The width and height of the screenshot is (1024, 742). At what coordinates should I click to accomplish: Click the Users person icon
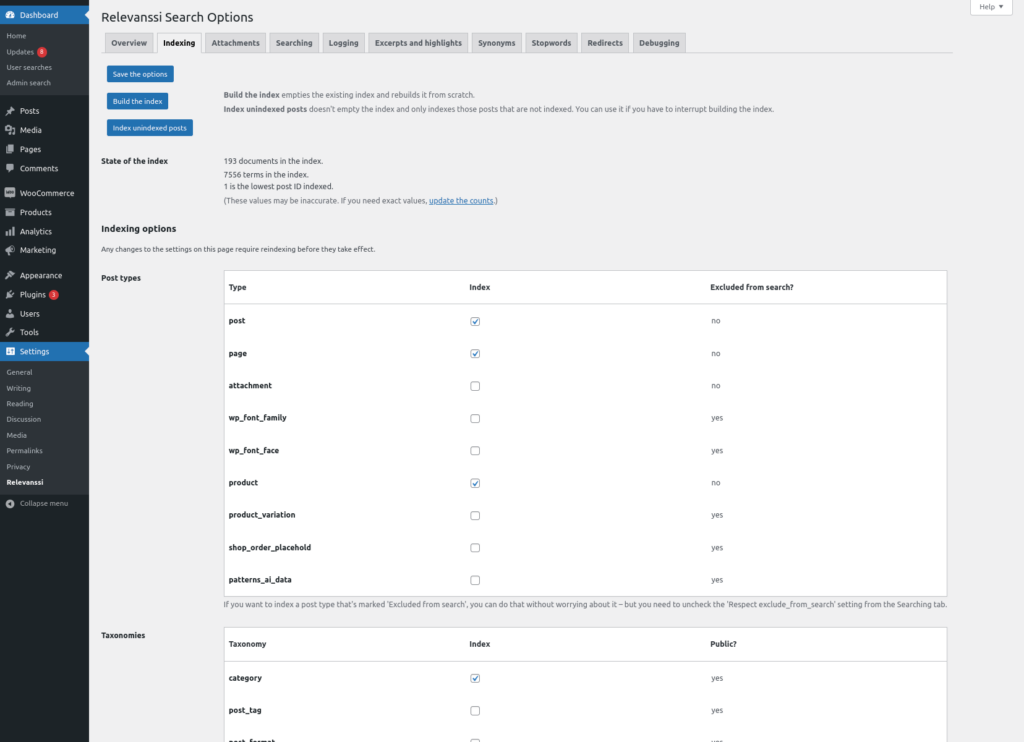coord(10,314)
